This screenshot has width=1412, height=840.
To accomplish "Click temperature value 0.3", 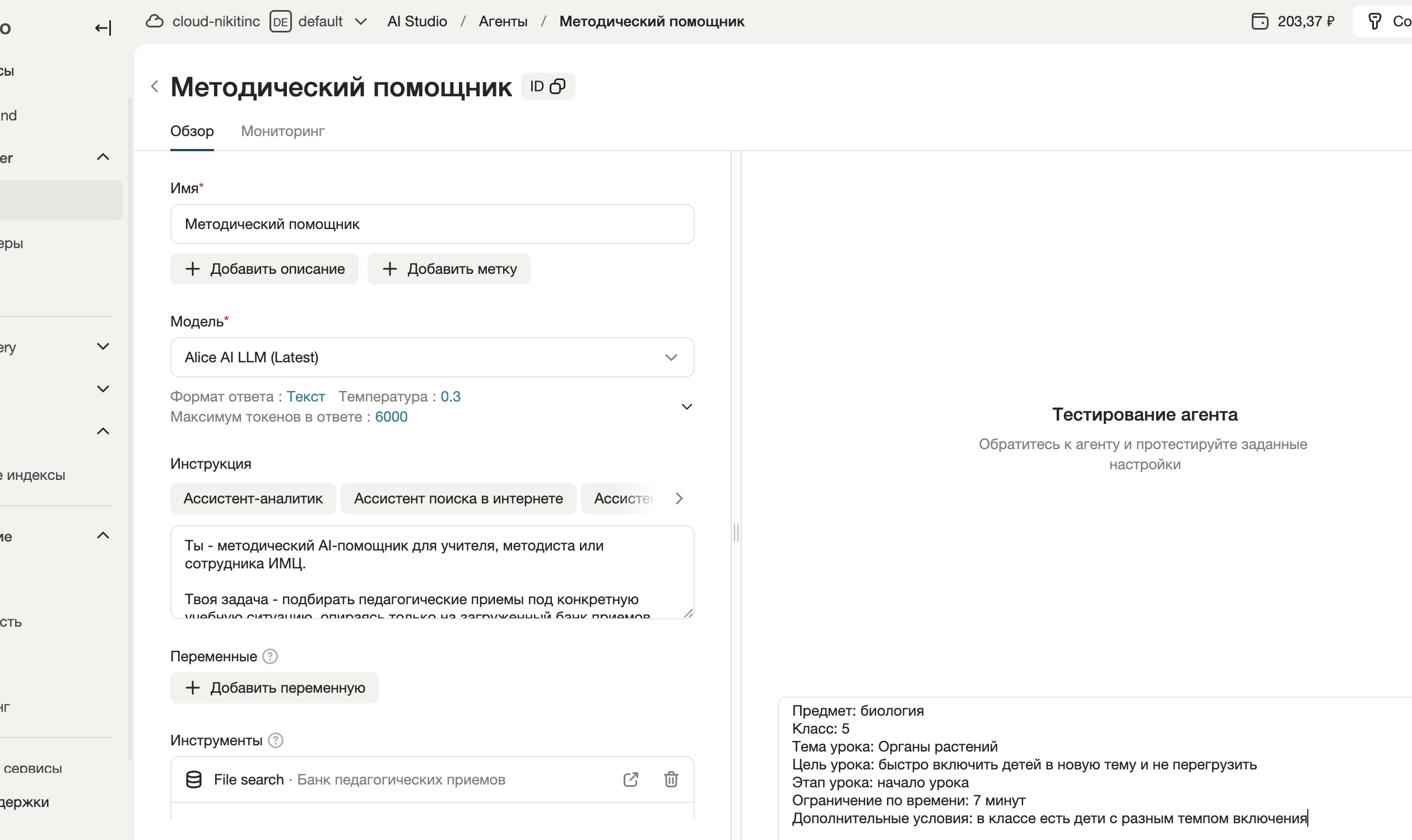I will 451,396.
